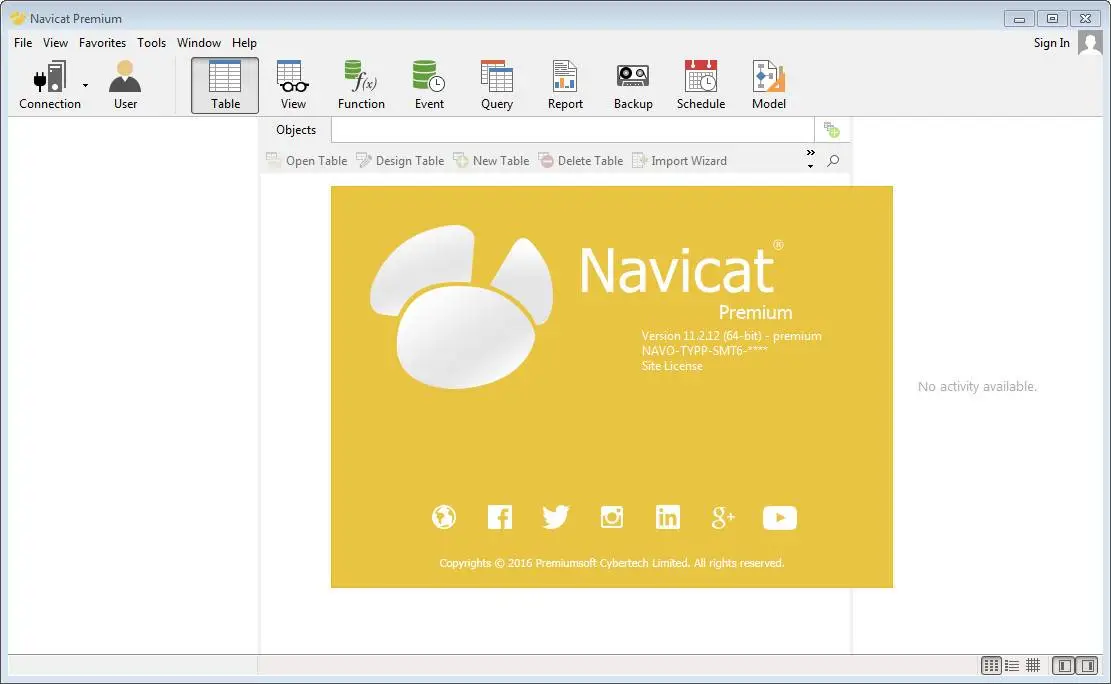Image resolution: width=1111 pixels, height=684 pixels.
Task: Open the Report toolbar icon
Action: coord(565,86)
